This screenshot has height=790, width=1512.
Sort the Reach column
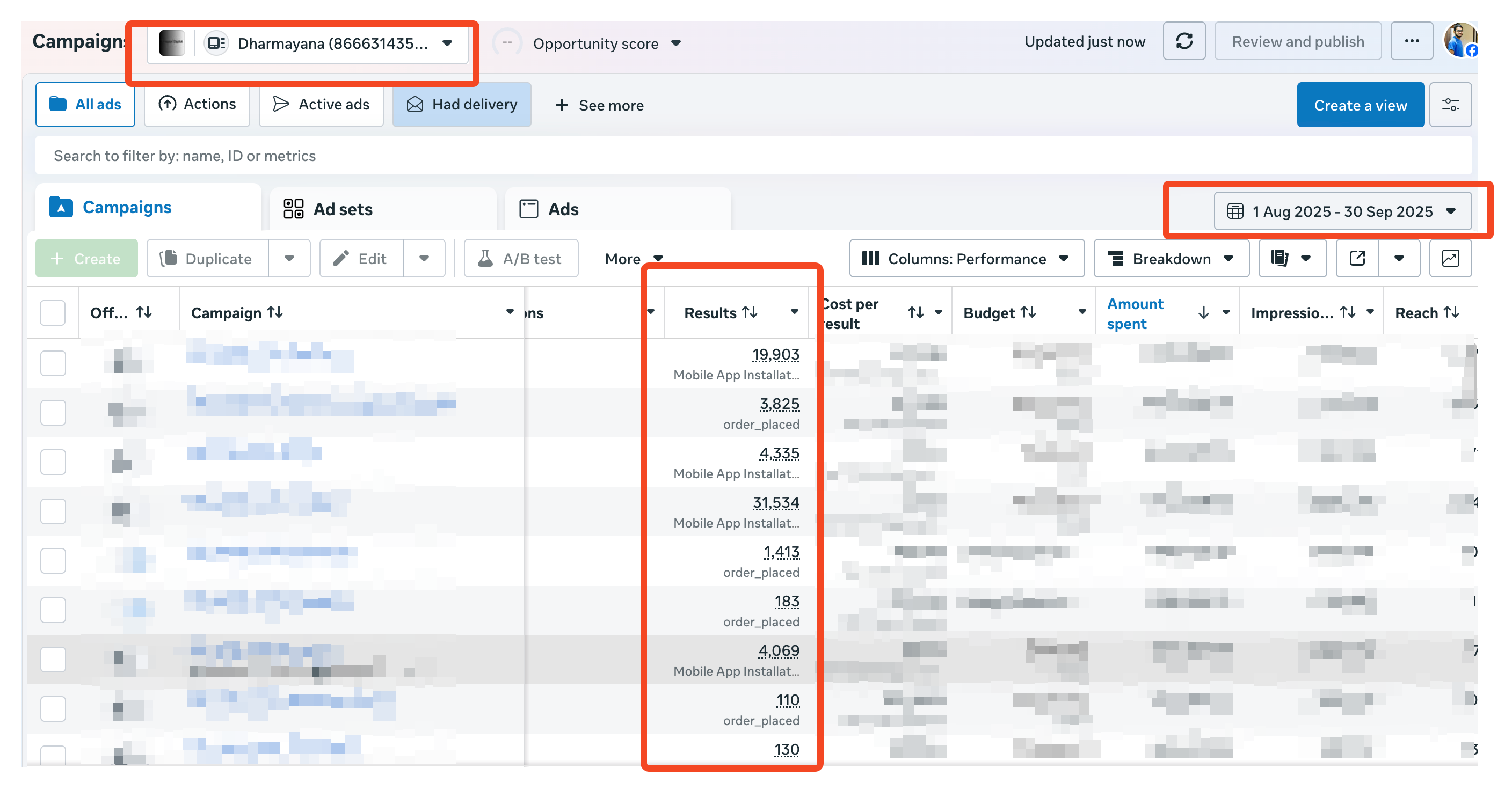point(1451,312)
